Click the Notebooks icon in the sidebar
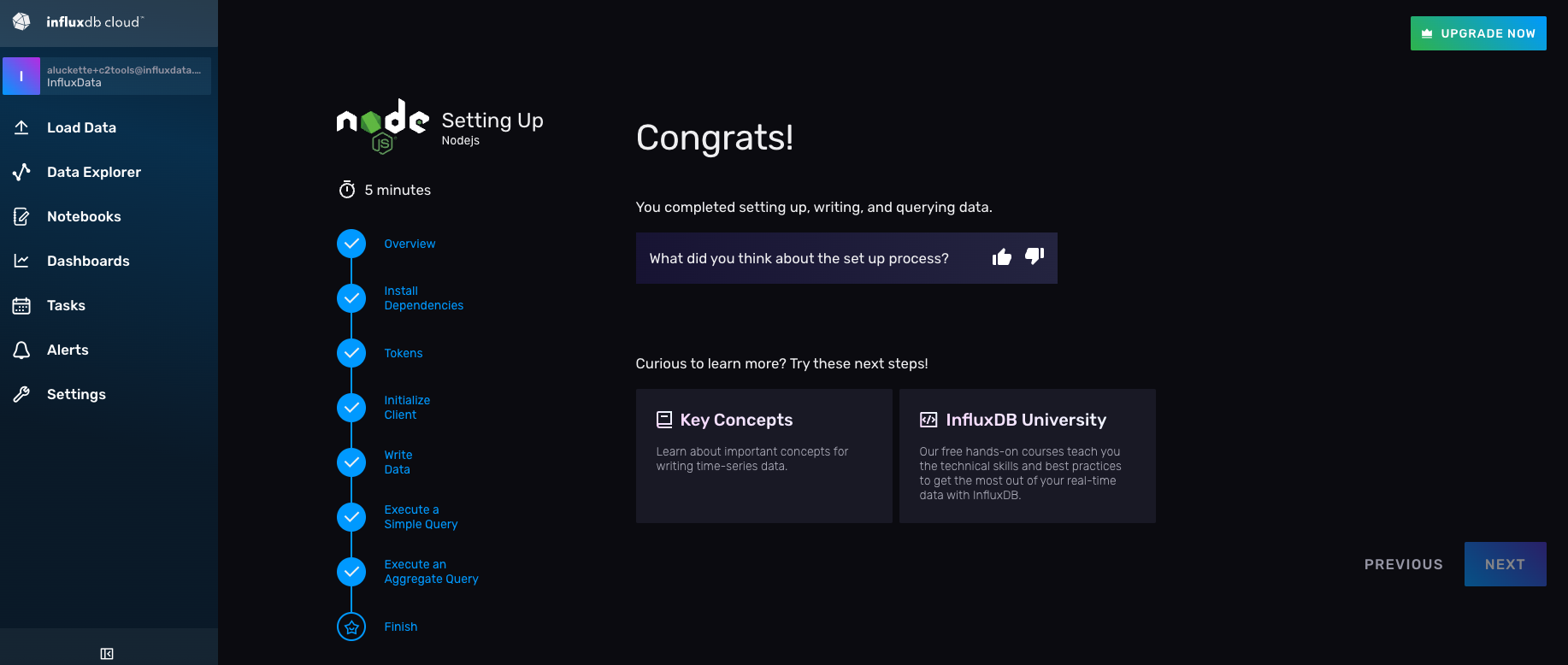1568x665 pixels. coord(22,215)
